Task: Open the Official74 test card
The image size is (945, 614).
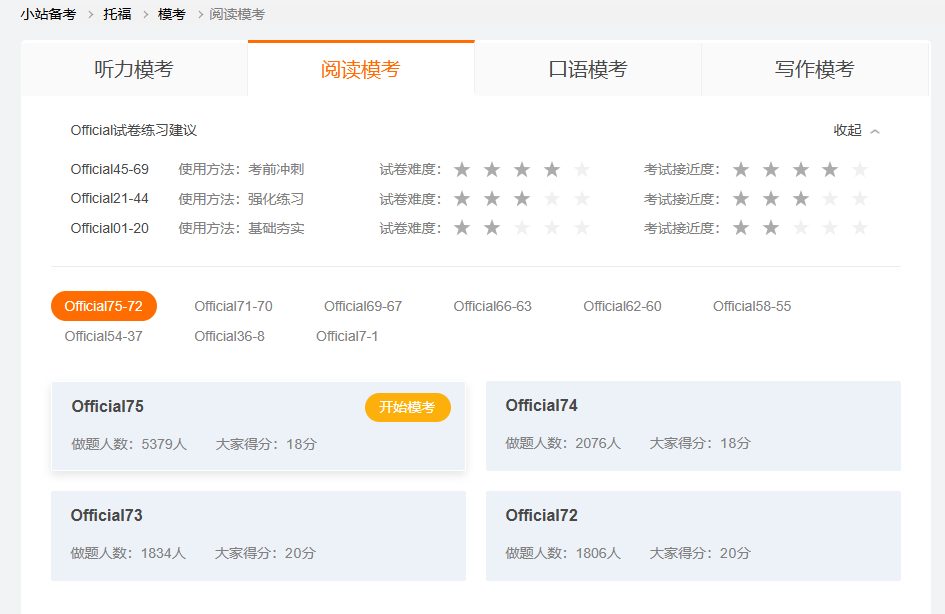Action: point(693,425)
